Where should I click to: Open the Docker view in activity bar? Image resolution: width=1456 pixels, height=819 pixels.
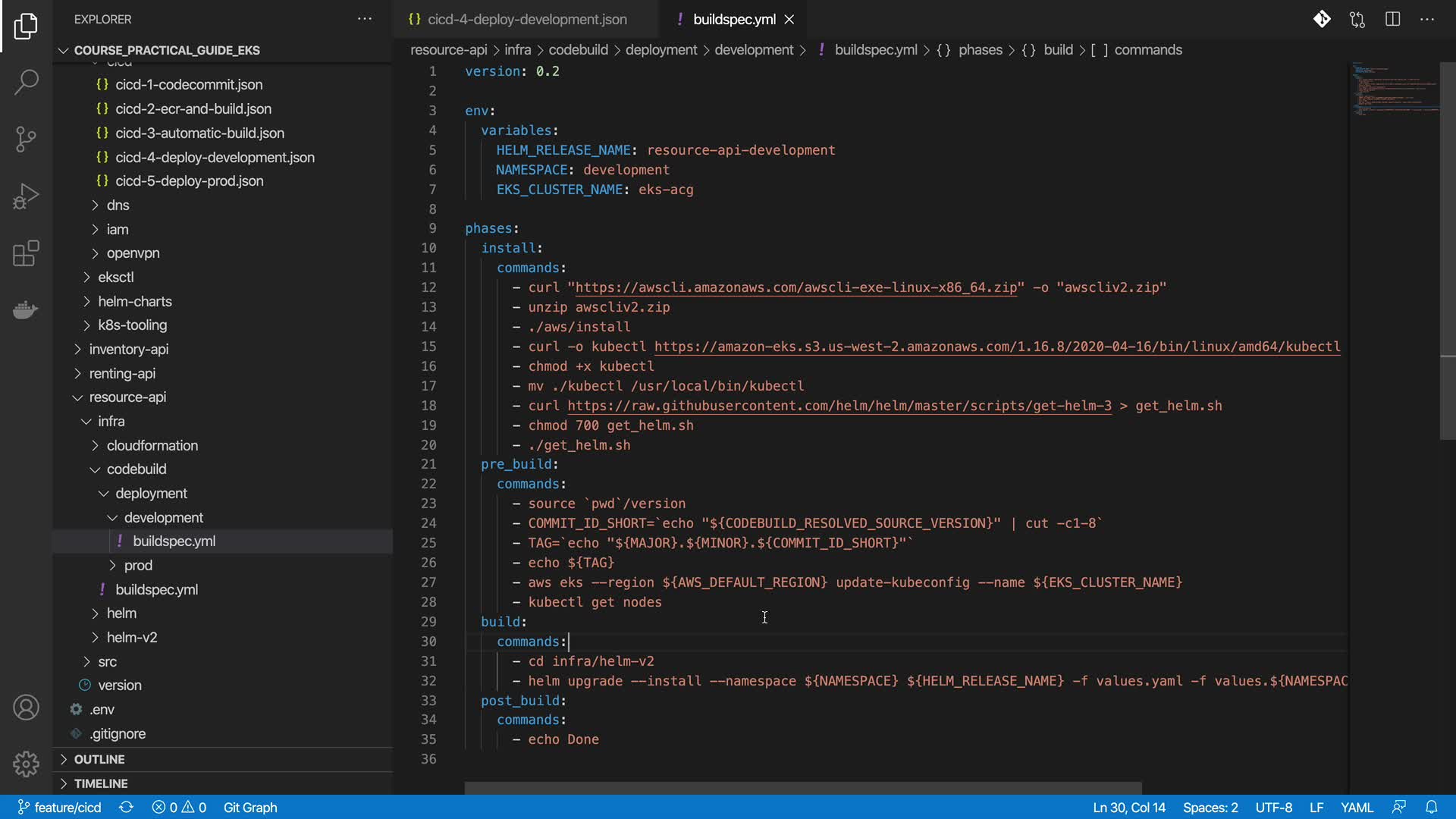pyautogui.click(x=26, y=309)
